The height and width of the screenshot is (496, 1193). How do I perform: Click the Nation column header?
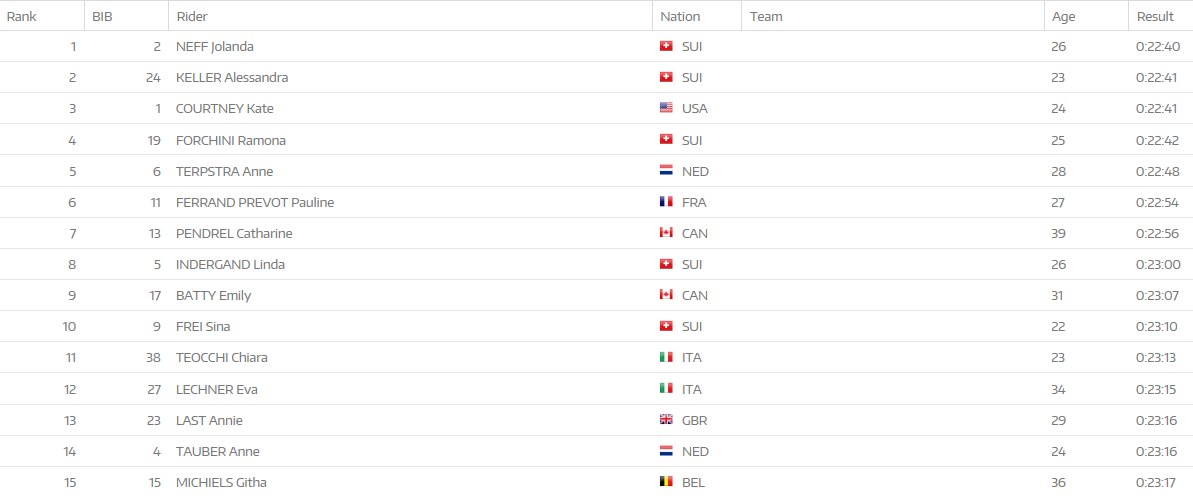click(680, 16)
